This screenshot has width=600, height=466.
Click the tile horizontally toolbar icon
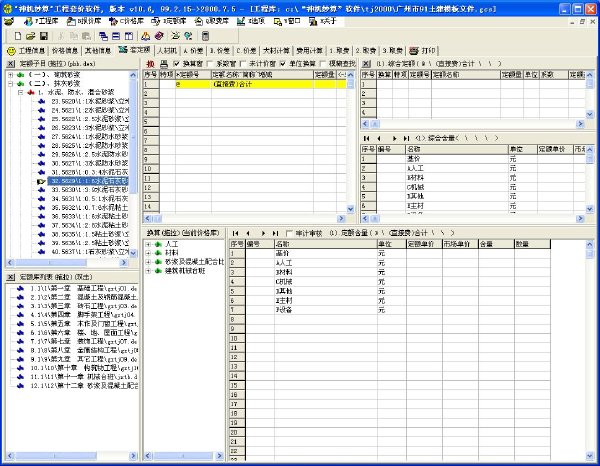(x=116, y=36)
